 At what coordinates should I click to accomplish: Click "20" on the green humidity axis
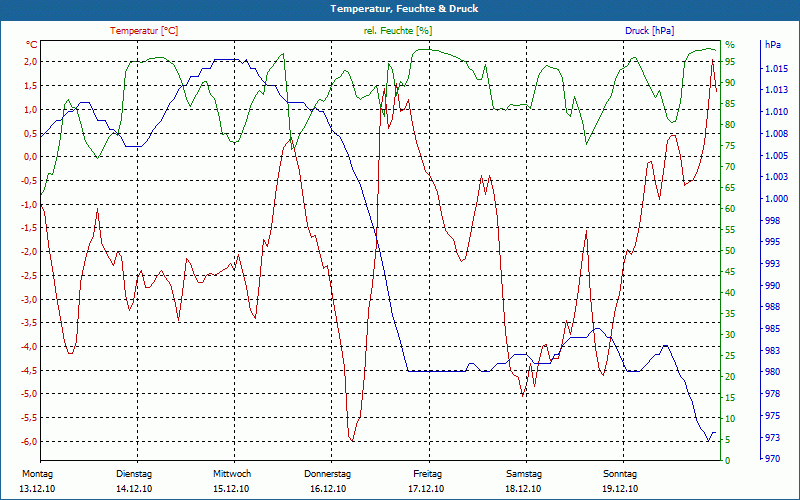730,377
